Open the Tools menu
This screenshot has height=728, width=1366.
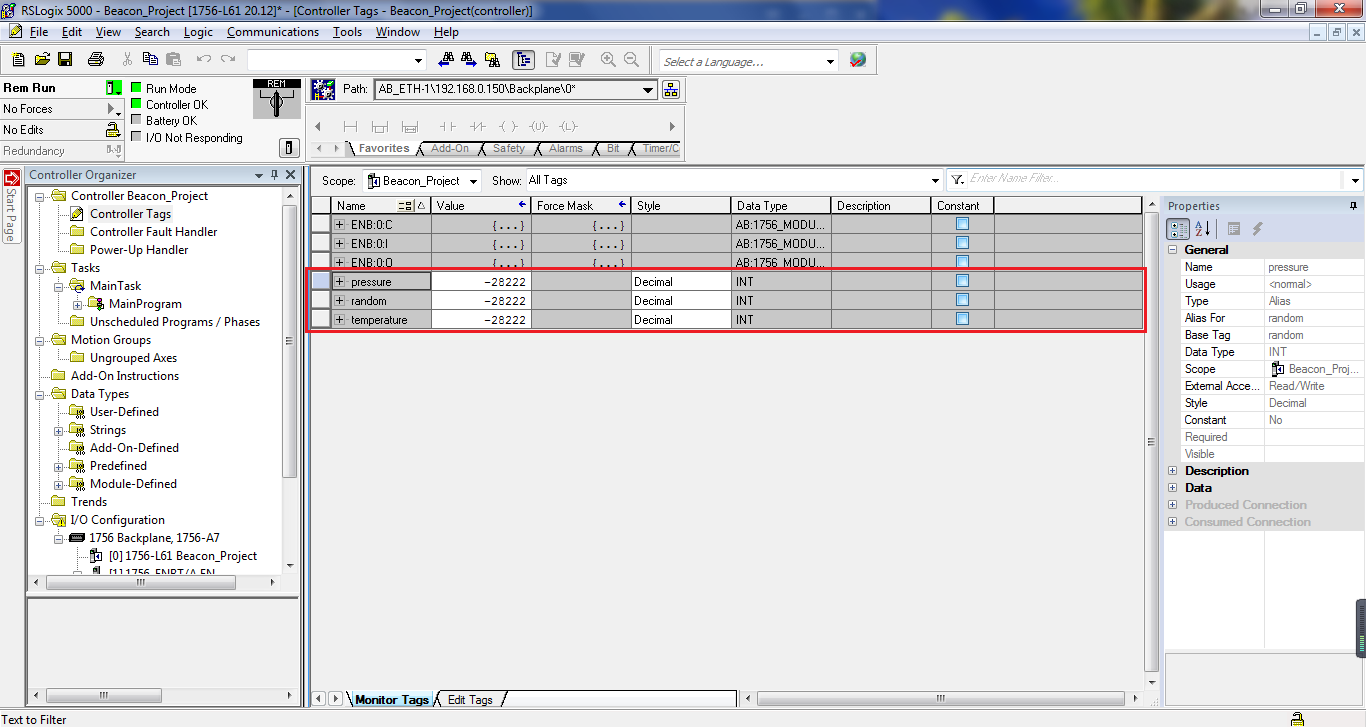click(x=347, y=32)
